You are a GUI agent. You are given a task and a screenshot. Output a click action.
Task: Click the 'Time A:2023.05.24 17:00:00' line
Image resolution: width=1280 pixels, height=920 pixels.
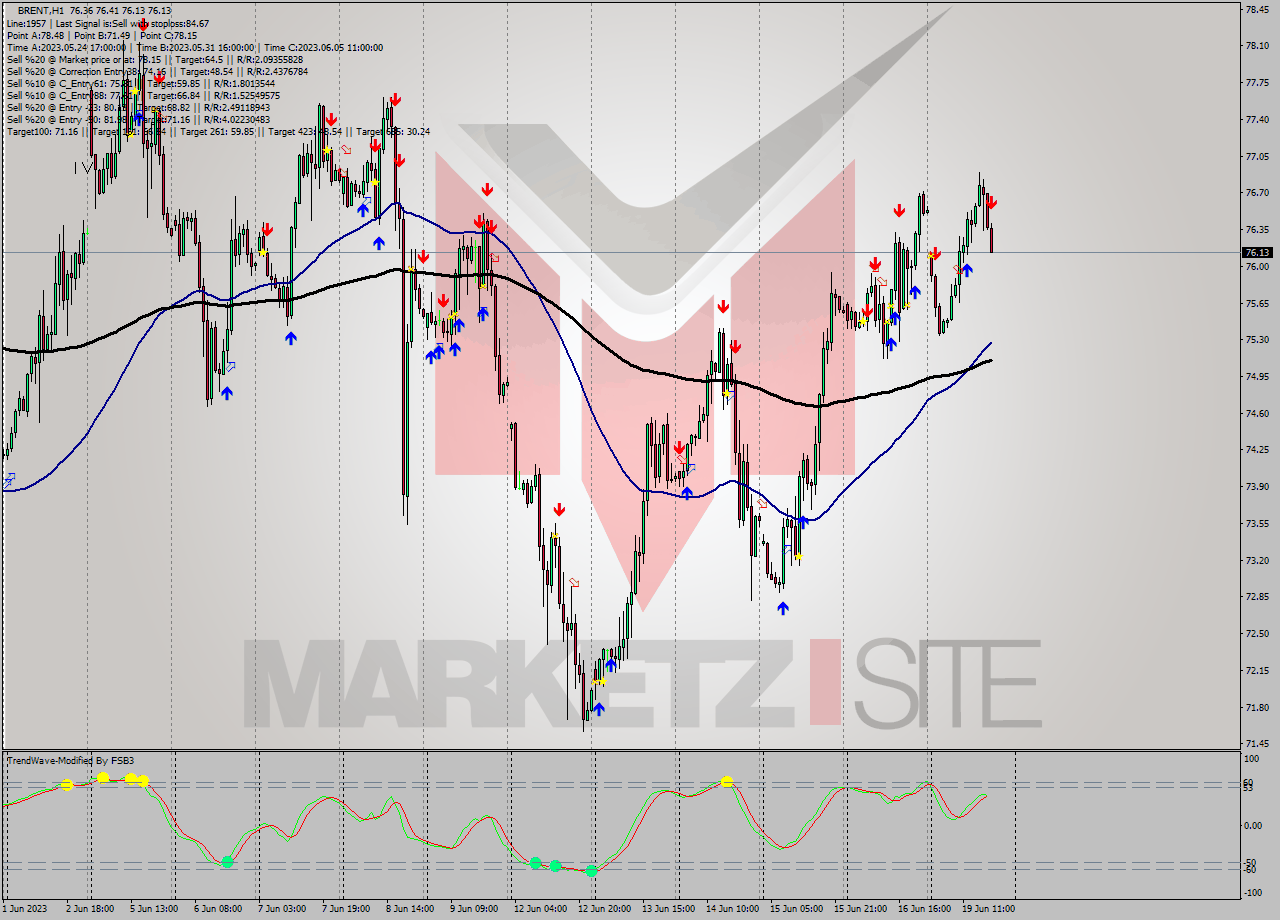click(x=194, y=47)
